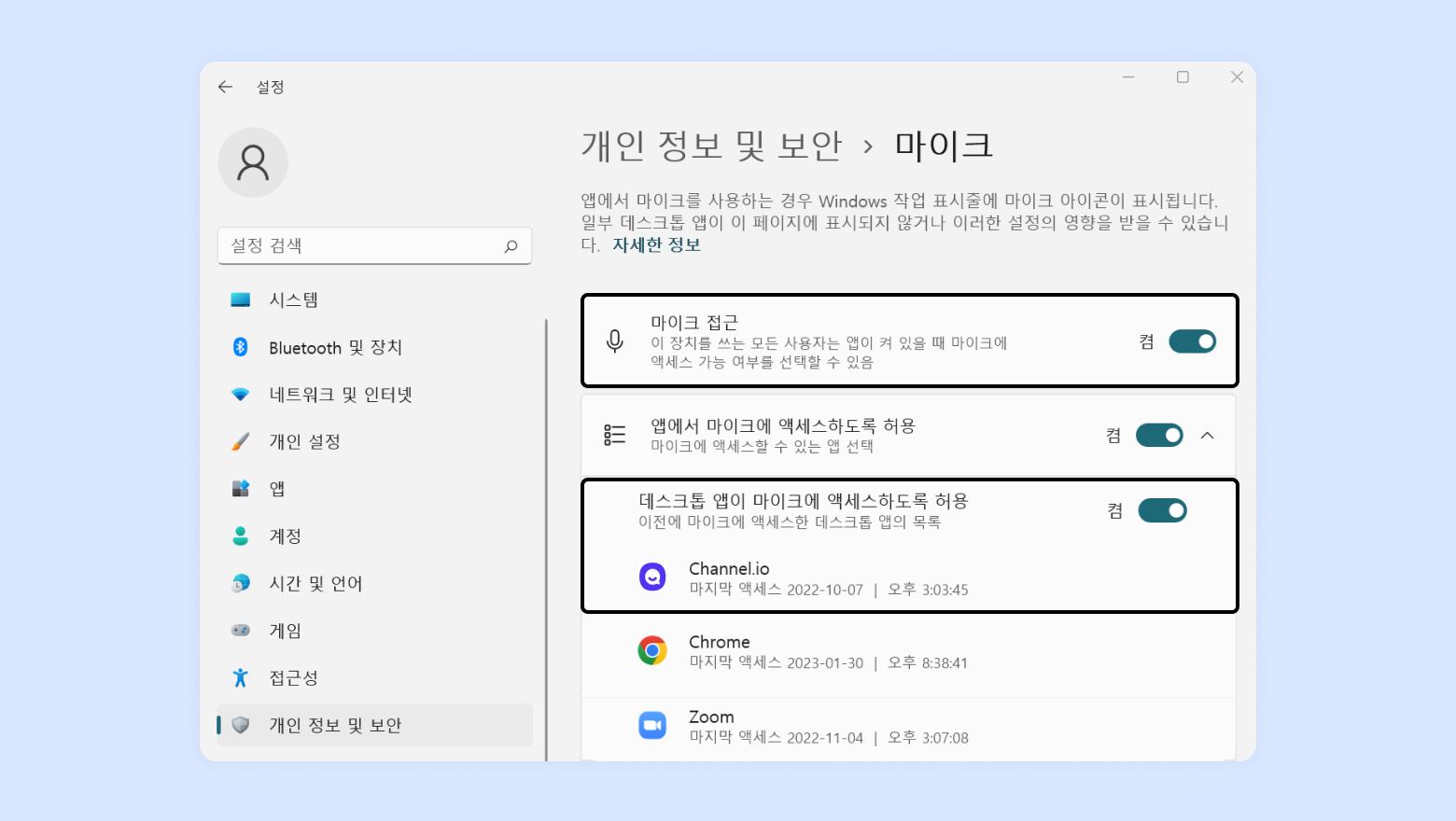Disable 데스크톱 앱이 마이크에 액세스하도록 허용 toggle

pos(1162,510)
